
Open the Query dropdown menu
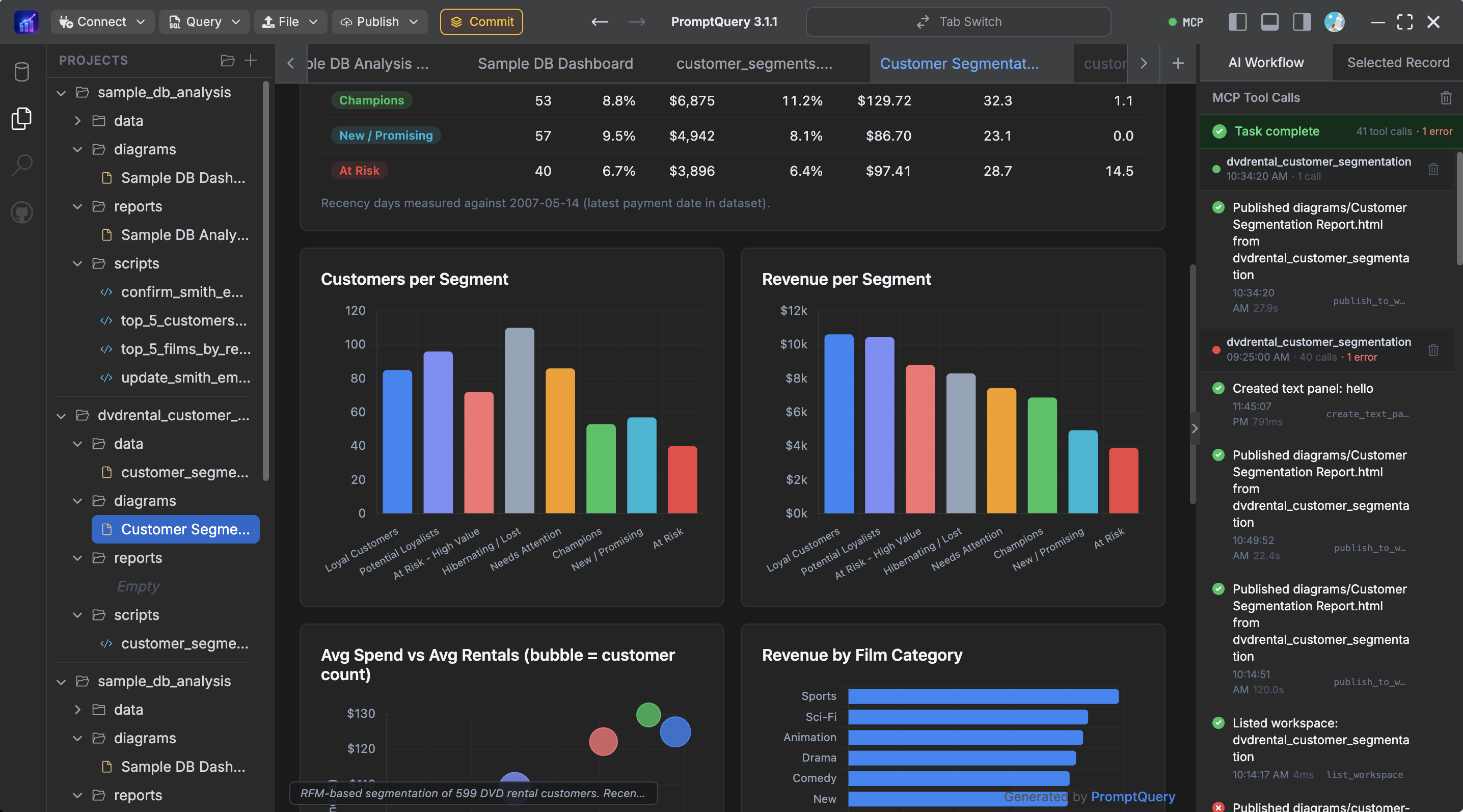204,21
